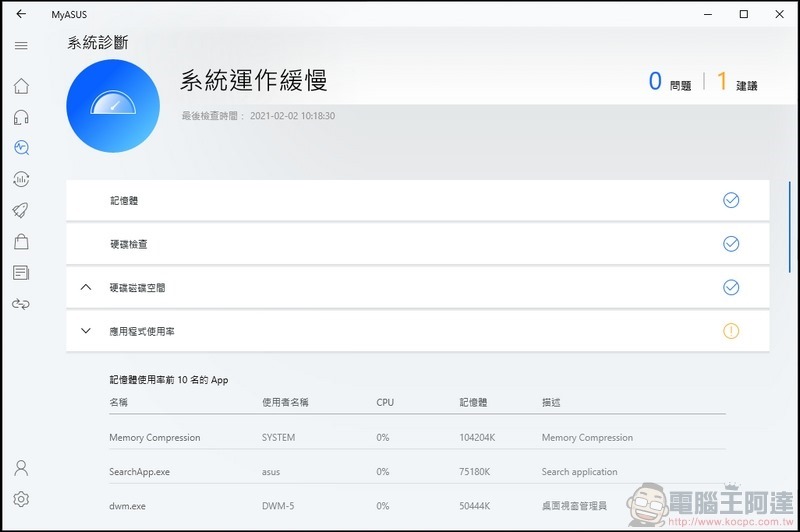This screenshot has width=800, height=532.
Task: Click the SYSTEM user cell
Action: pos(278,438)
